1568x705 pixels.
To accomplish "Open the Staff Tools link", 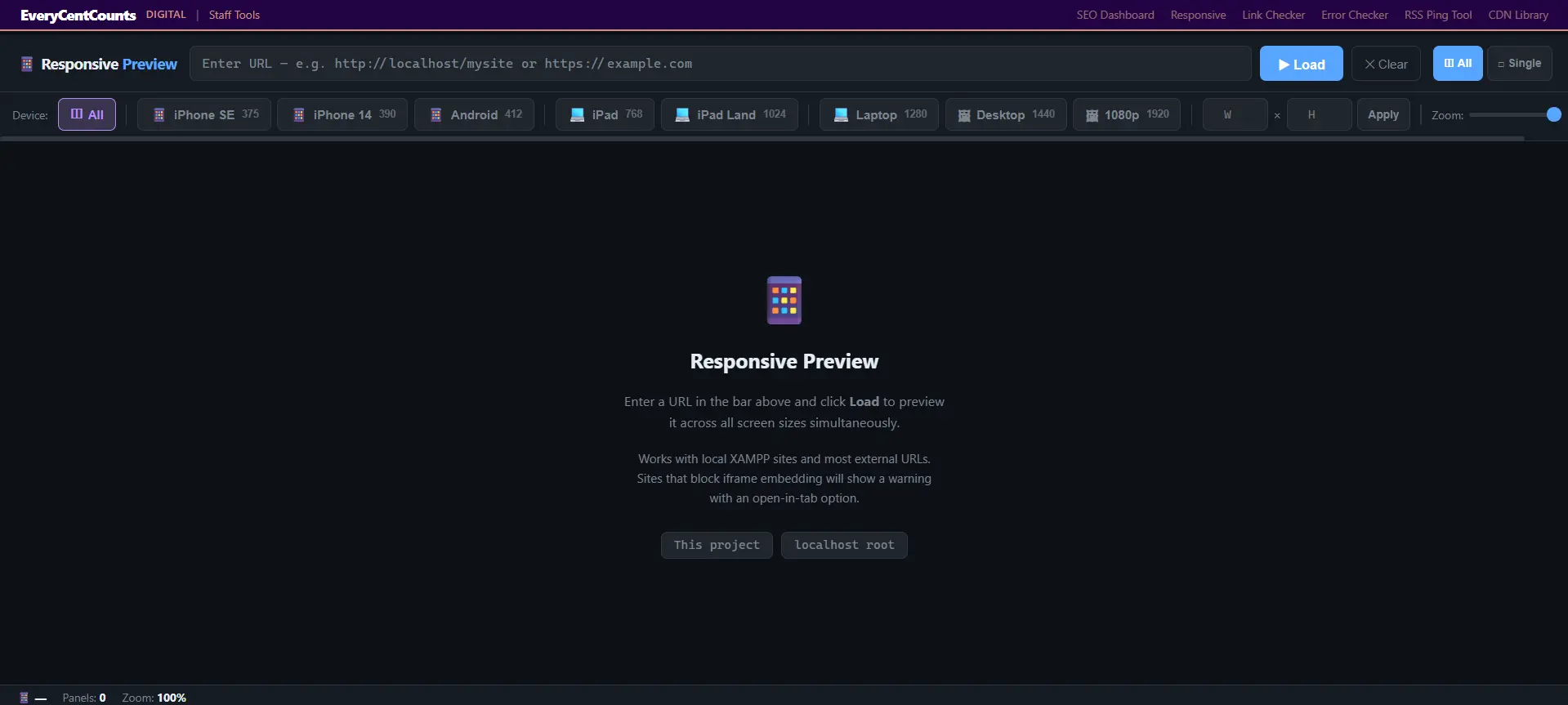I will click(x=234, y=15).
